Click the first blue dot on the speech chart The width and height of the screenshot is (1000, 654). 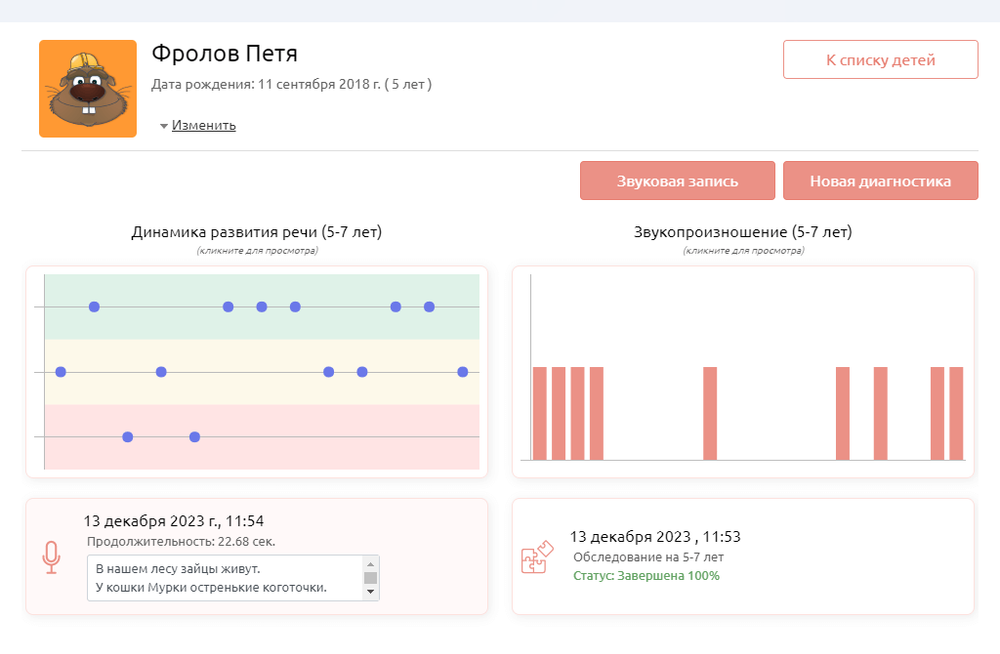click(x=61, y=372)
